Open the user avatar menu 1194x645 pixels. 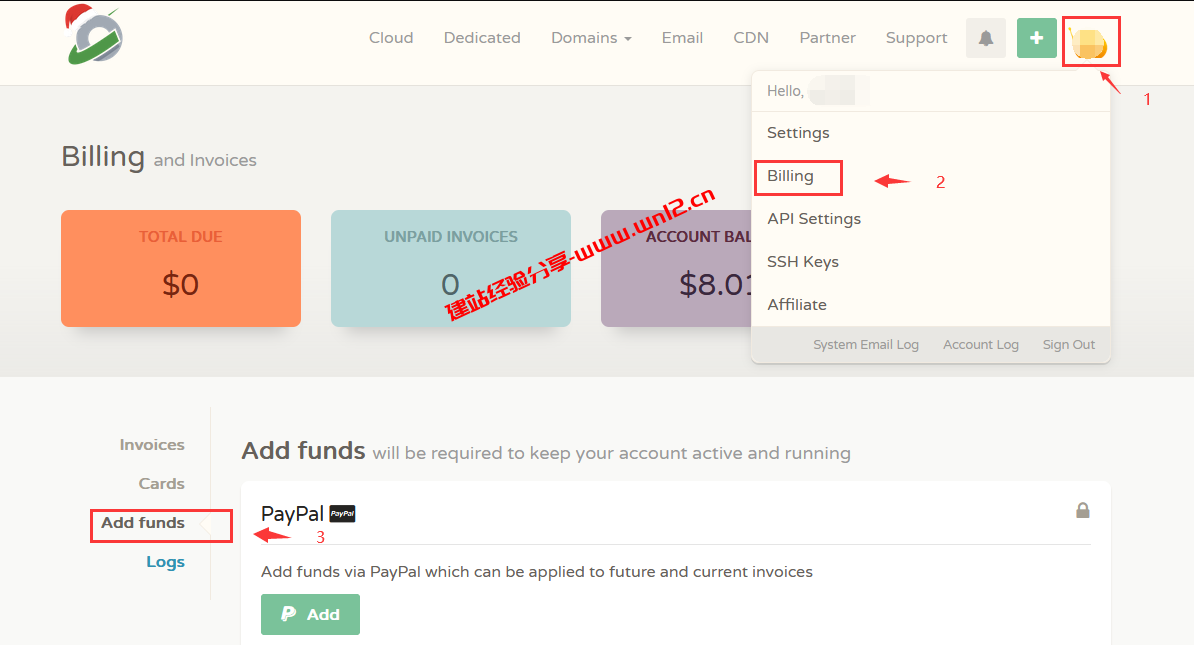[1089, 42]
